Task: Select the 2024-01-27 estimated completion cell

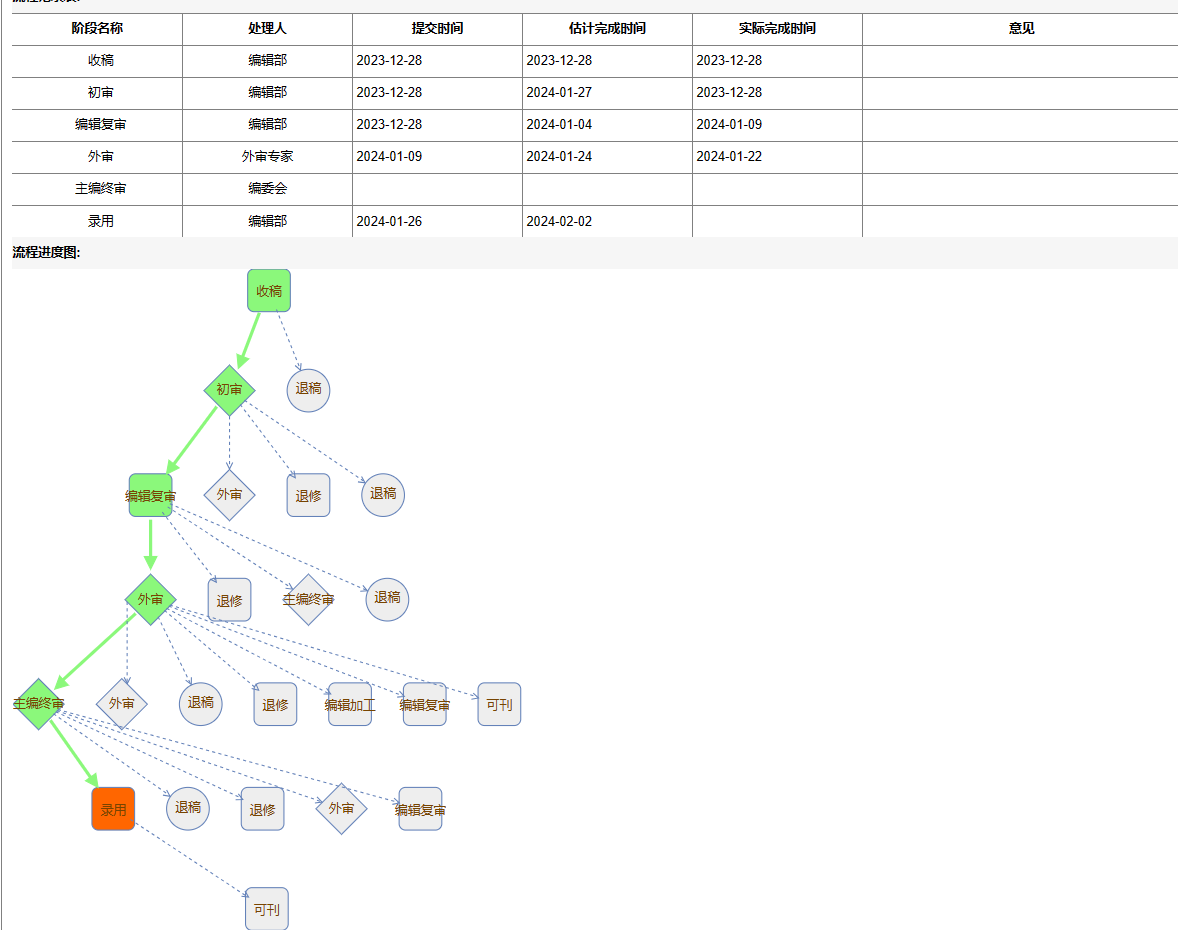Action: [559, 93]
